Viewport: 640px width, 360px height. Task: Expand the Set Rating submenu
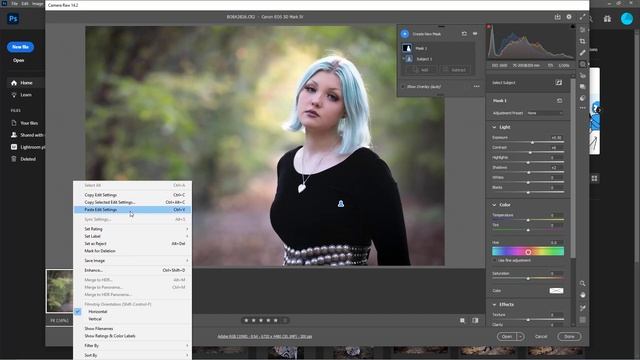(x=132, y=229)
